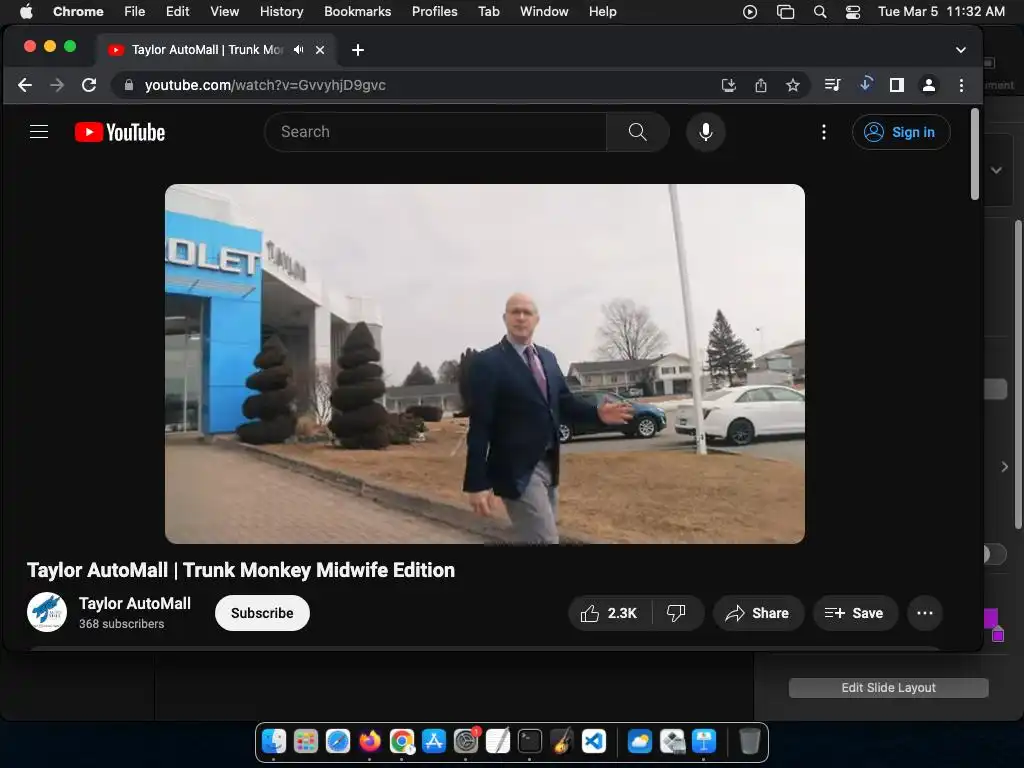This screenshot has height=768, width=1024.
Task: Open the Edit menu
Action: (177, 12)
